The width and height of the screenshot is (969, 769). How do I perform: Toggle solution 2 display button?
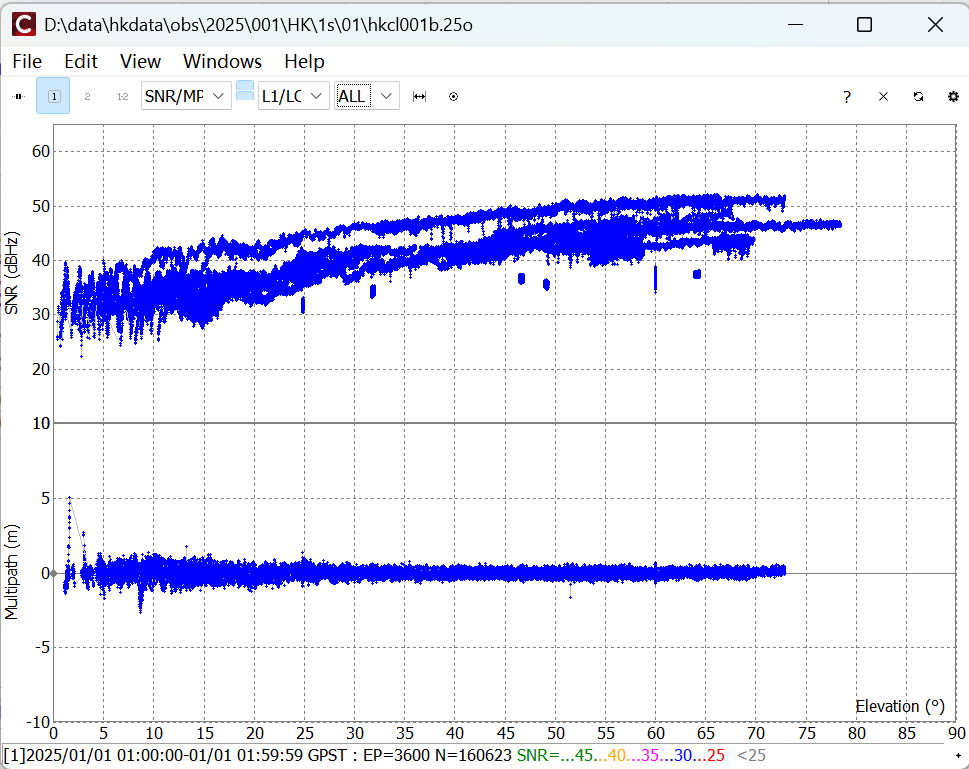click(x=88, y=96)
